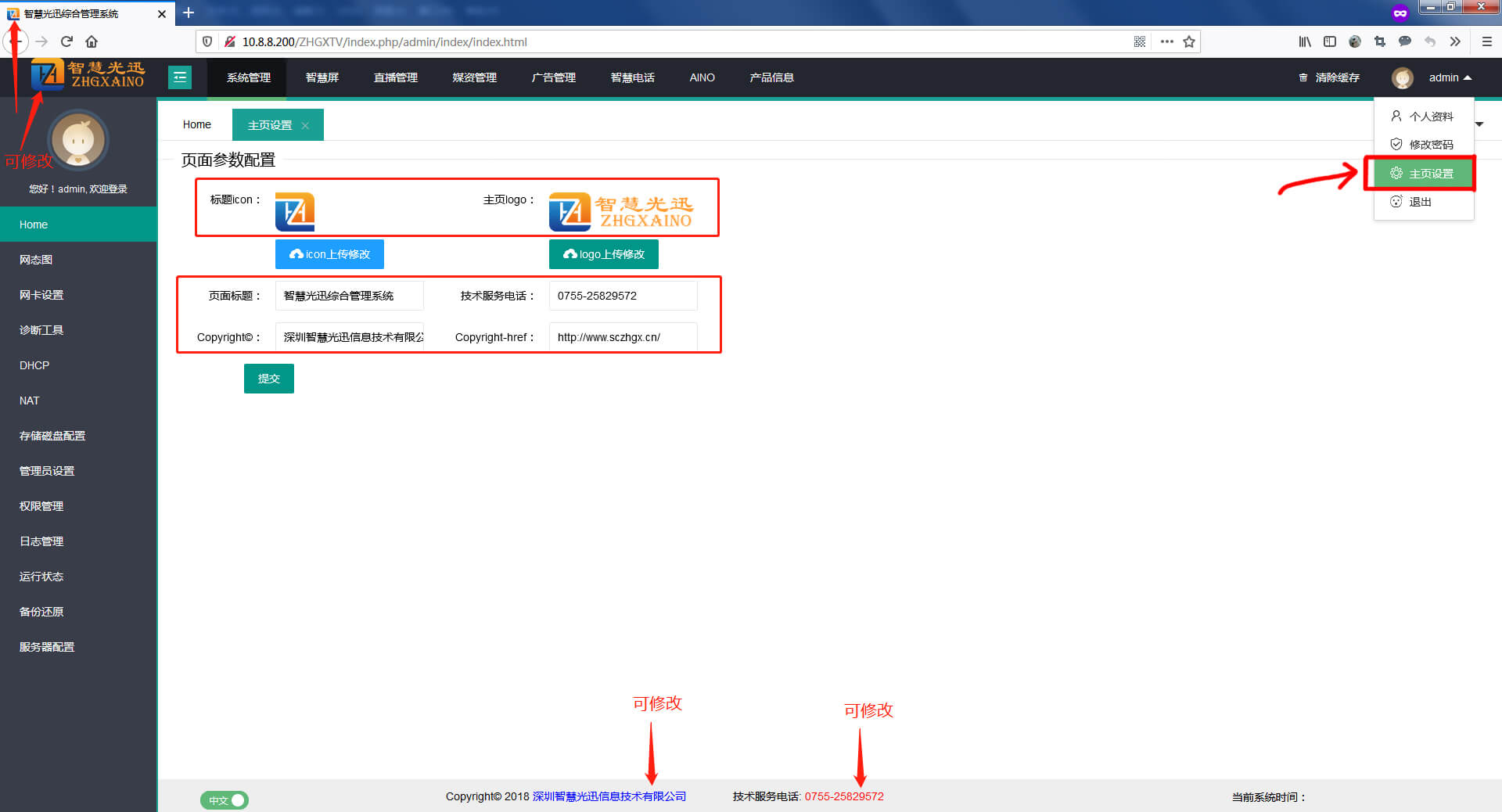Open the Firefox hamburger application menu
1502x812 pixels.
click(x=1486, y=41)
